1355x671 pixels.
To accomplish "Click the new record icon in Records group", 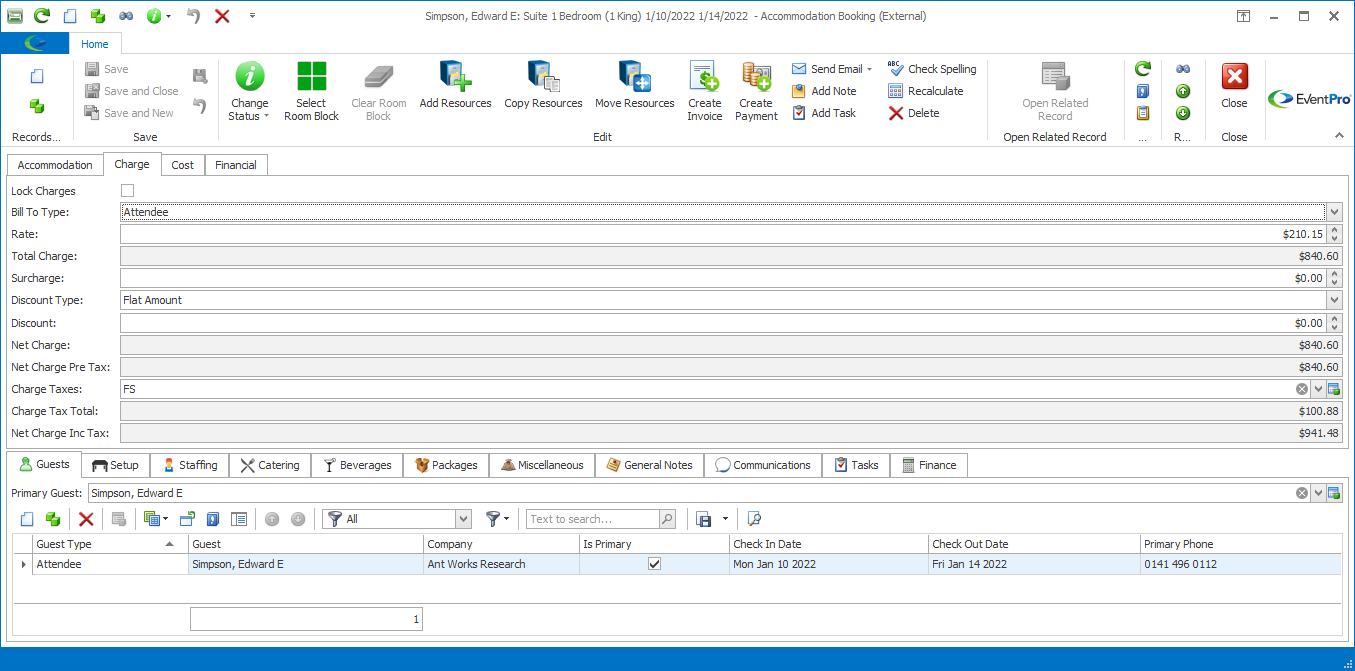I will tap(37, 76).
